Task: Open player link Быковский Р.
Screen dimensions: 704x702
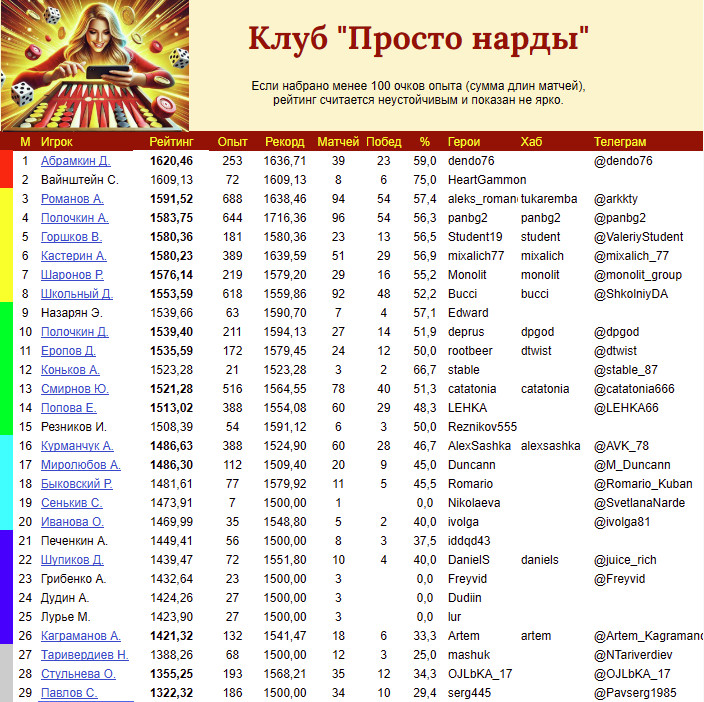Action: 77,484
